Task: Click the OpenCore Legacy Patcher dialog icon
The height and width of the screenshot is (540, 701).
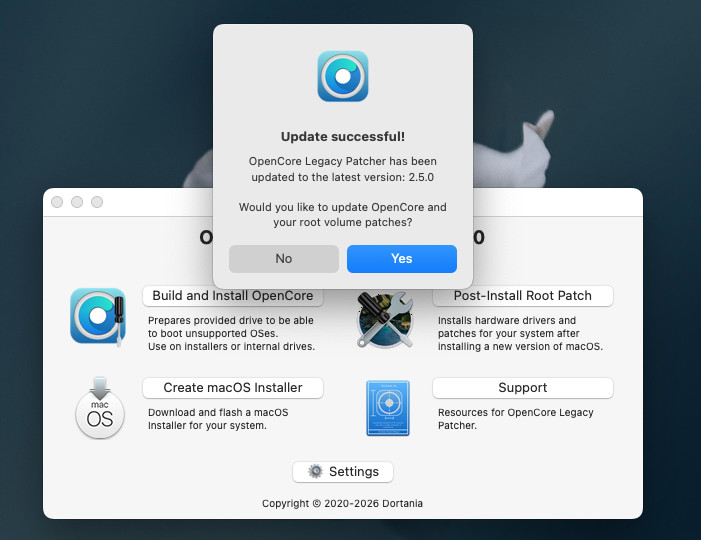Action: tap(343, 76)
